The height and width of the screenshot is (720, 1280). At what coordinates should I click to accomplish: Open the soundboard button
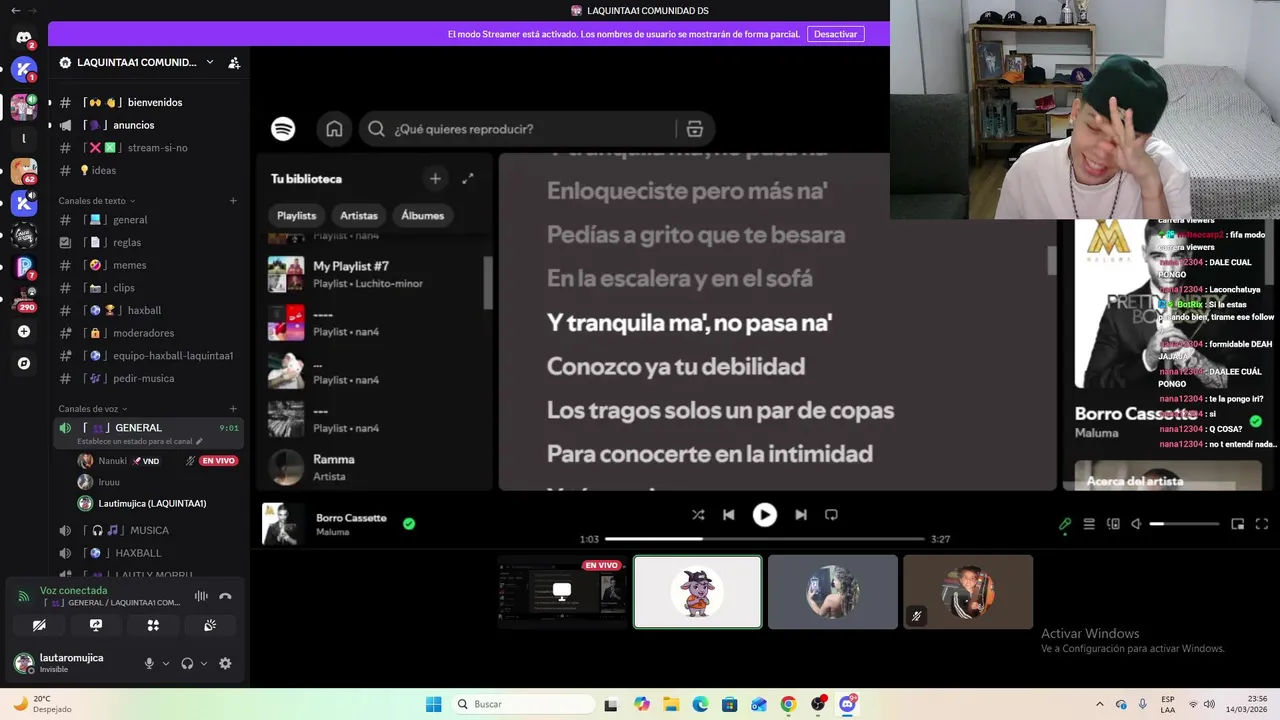[210, 625]
